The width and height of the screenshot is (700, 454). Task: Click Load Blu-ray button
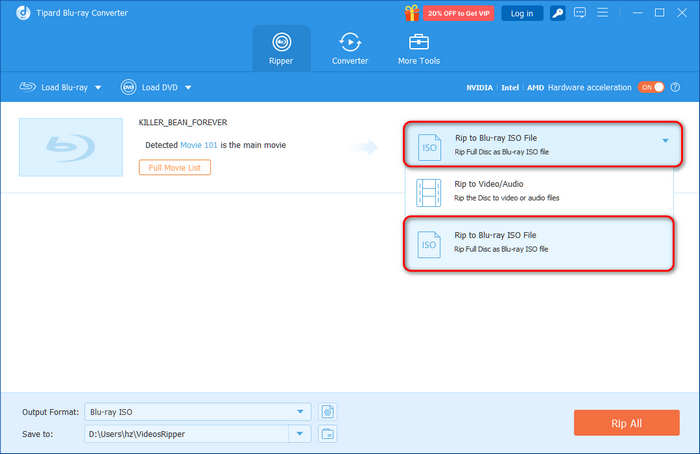click(54, 87)
